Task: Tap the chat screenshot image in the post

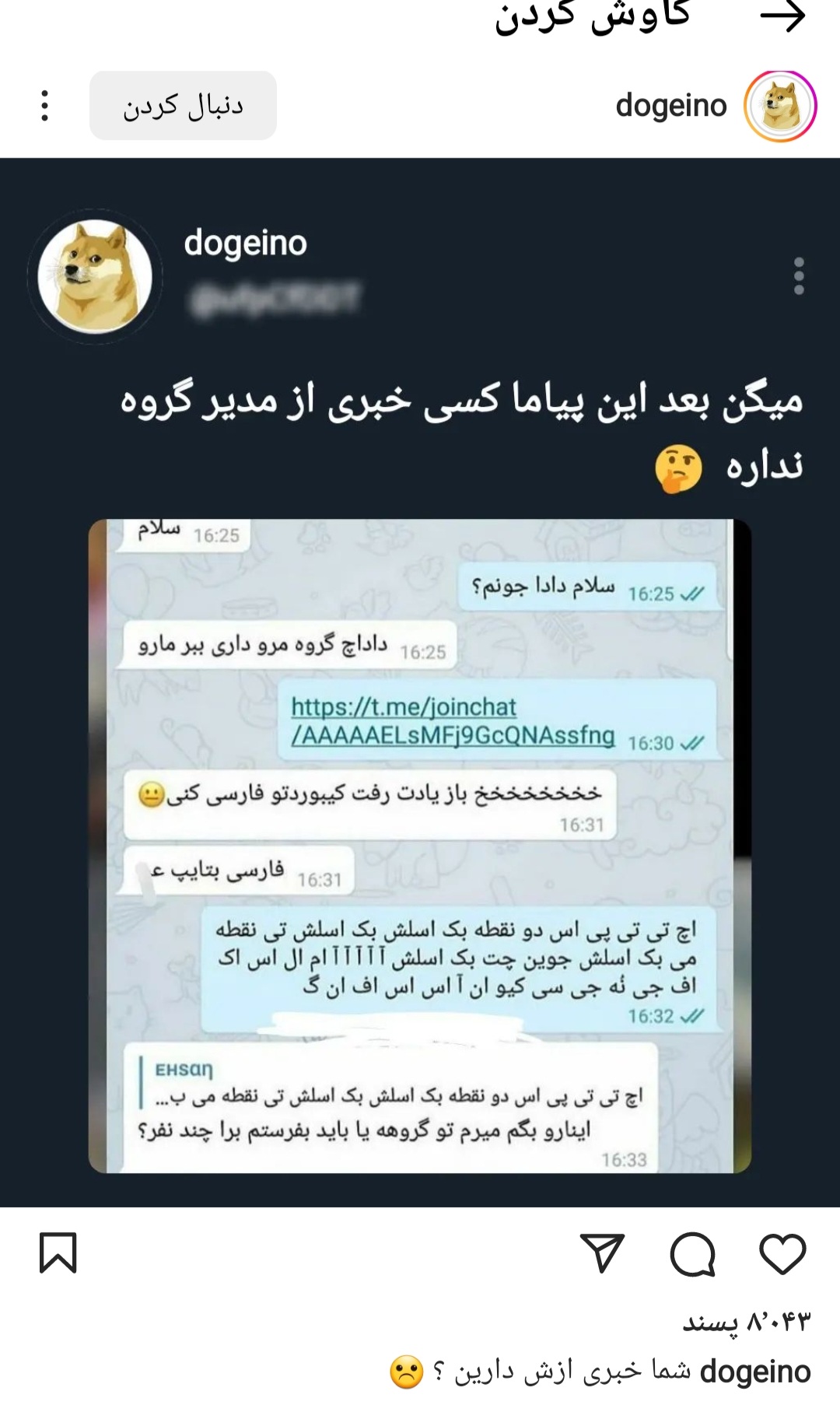Action: coord(420,846)
